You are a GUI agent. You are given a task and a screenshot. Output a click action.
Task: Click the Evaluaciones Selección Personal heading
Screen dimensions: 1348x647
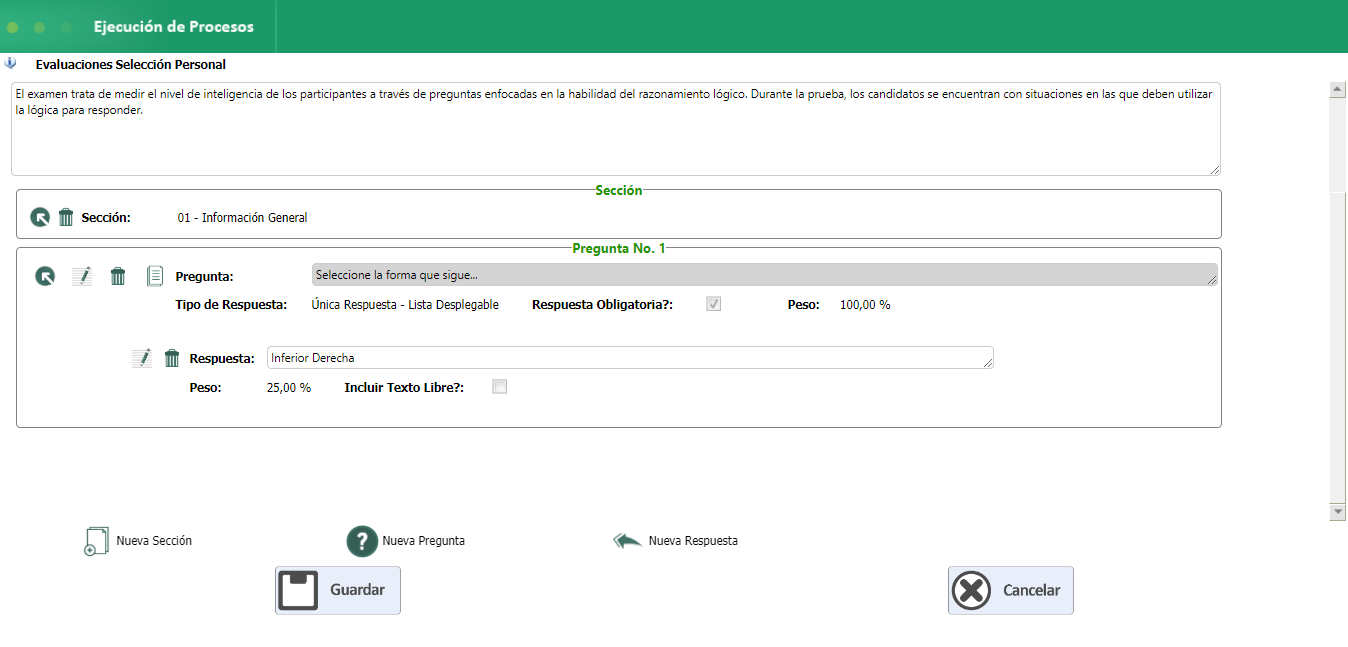(x=131, y=65)
